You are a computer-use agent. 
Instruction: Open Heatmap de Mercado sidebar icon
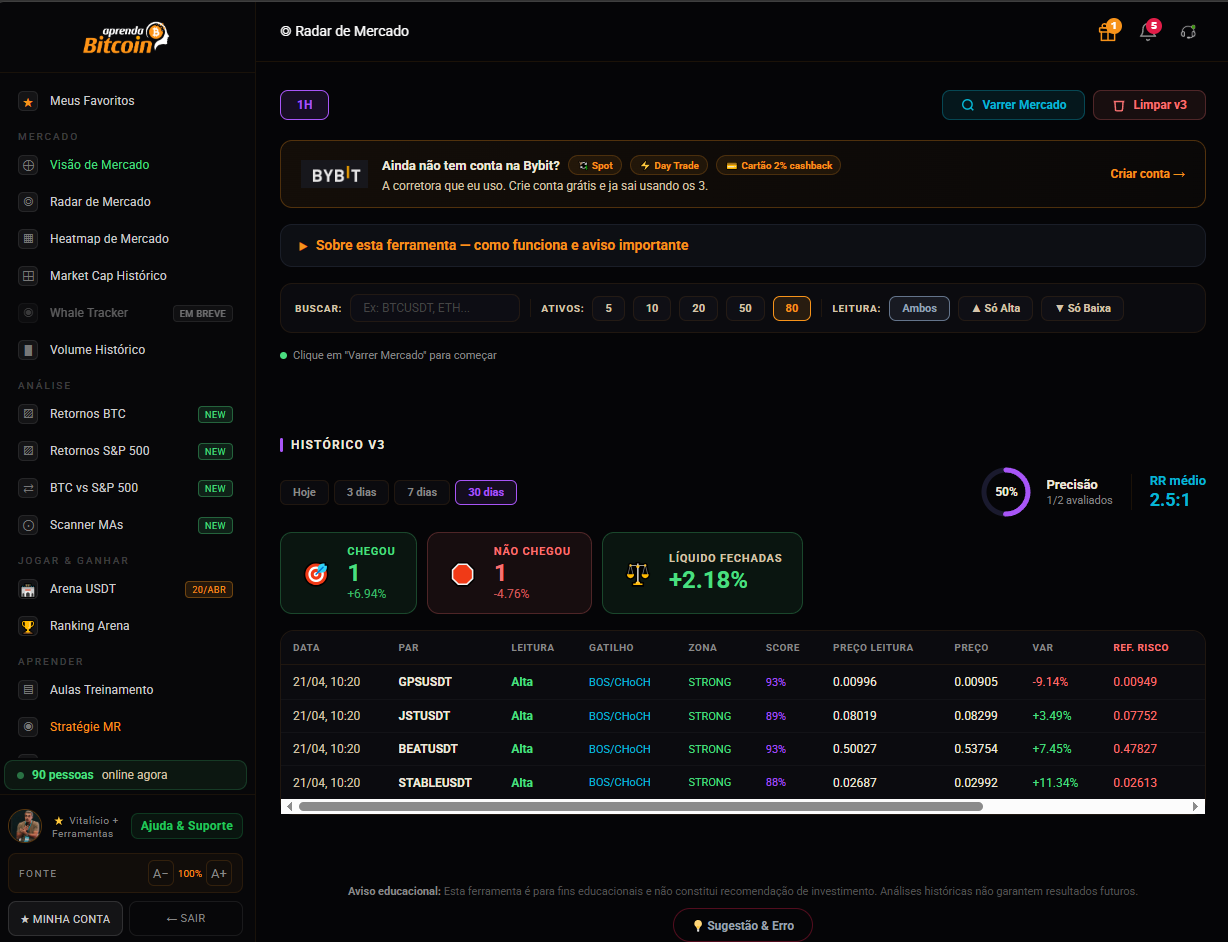coord(29,239)
